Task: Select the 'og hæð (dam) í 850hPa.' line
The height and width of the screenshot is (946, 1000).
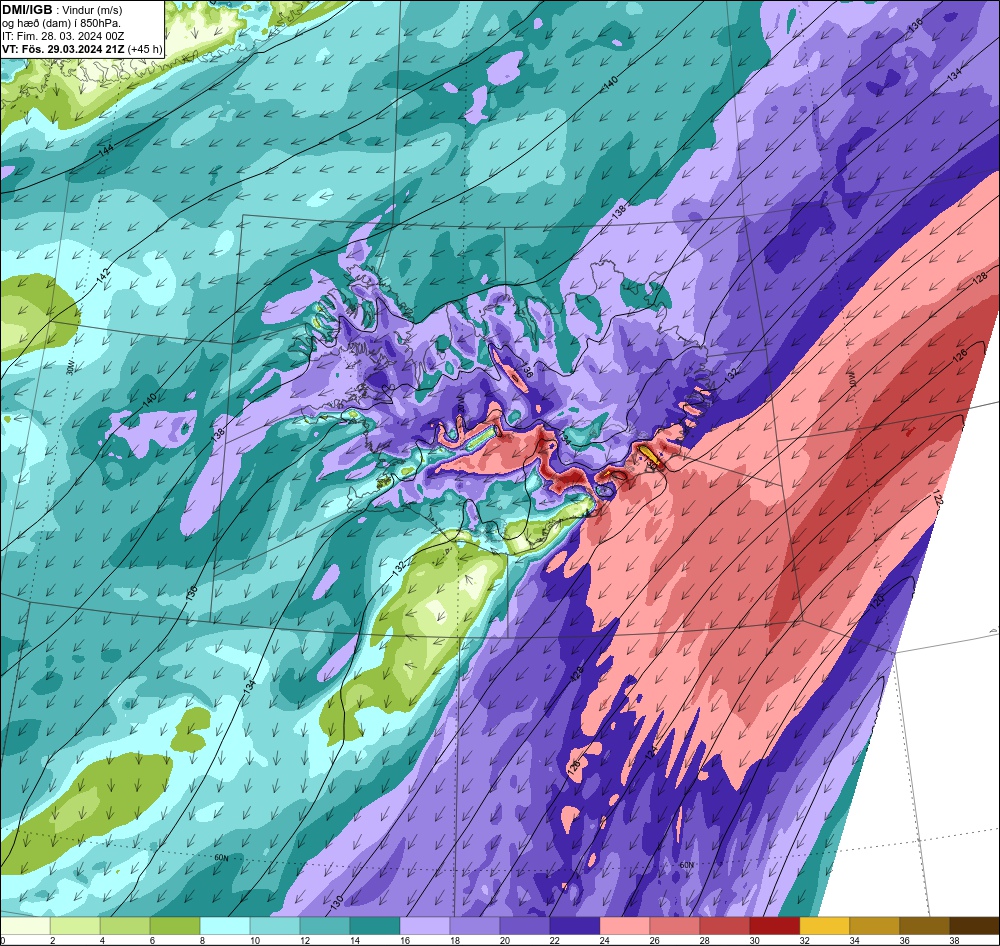Action: (62, 23)
